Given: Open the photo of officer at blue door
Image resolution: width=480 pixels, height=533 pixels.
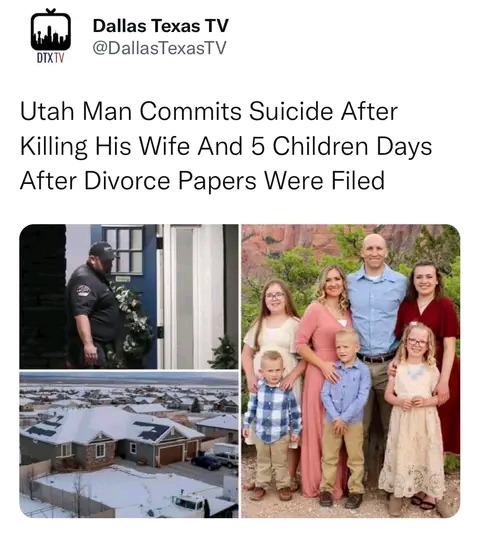Looking at the screenshot, I should tap(129, 296).
